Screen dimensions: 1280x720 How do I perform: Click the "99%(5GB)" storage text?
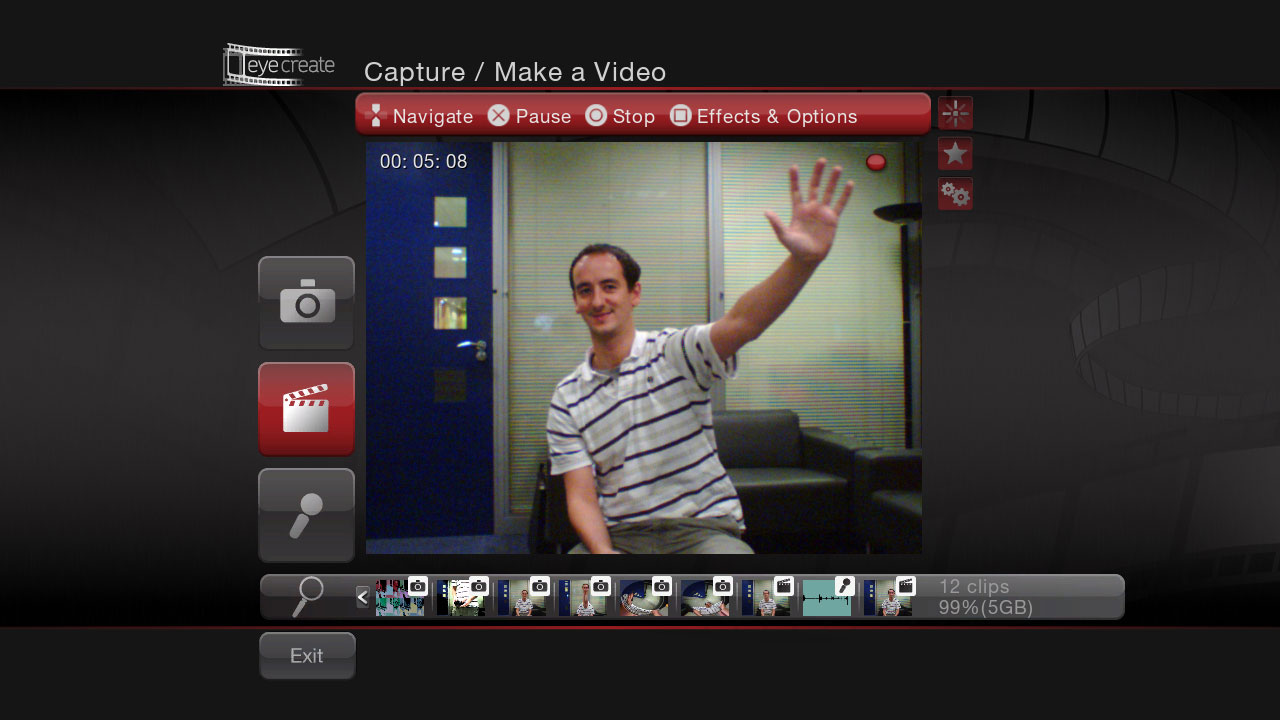(986, 607)
